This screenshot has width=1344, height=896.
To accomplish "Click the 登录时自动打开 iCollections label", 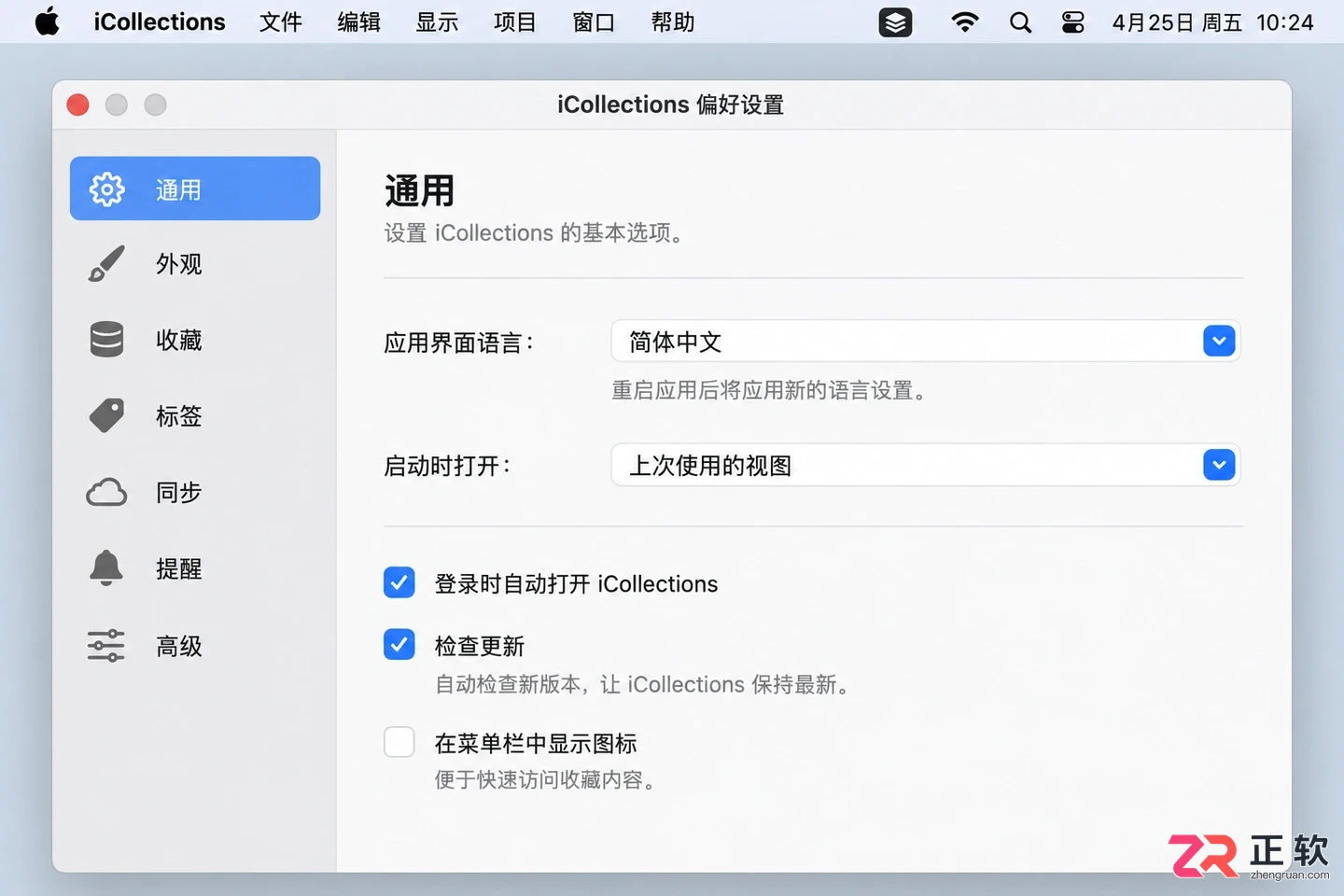I will click(576, 584).
